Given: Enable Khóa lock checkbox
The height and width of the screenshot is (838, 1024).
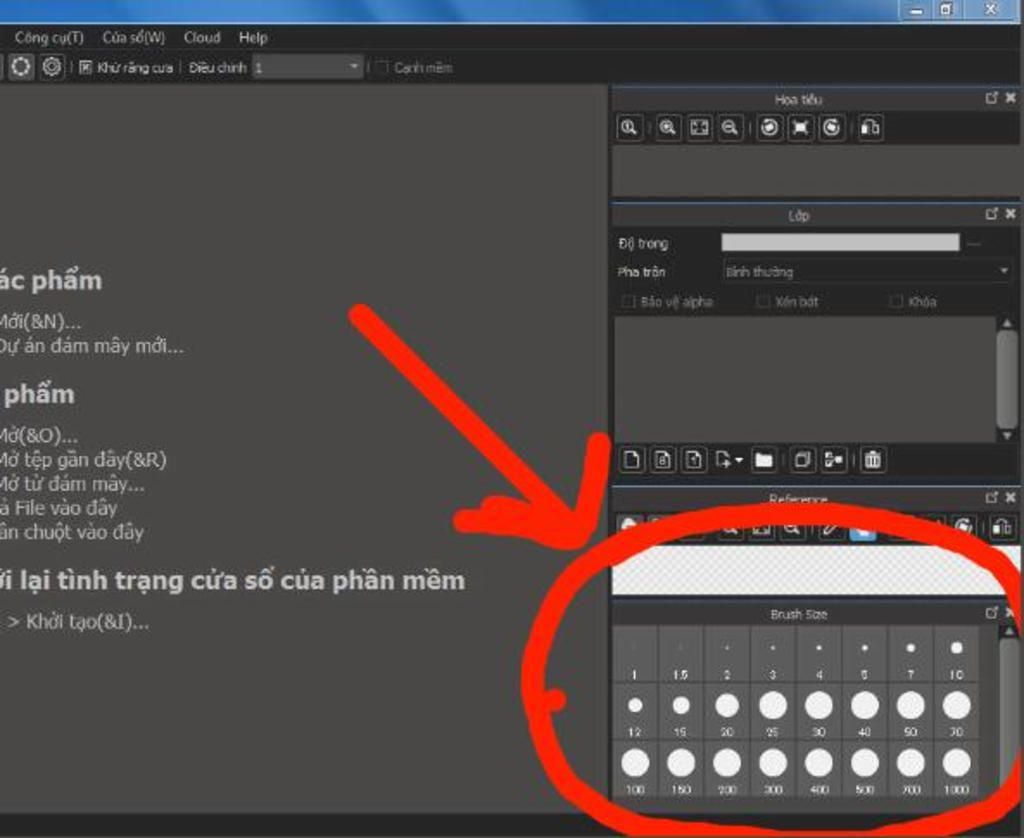Looking at the screenshot, I should (x=896, y=302).
